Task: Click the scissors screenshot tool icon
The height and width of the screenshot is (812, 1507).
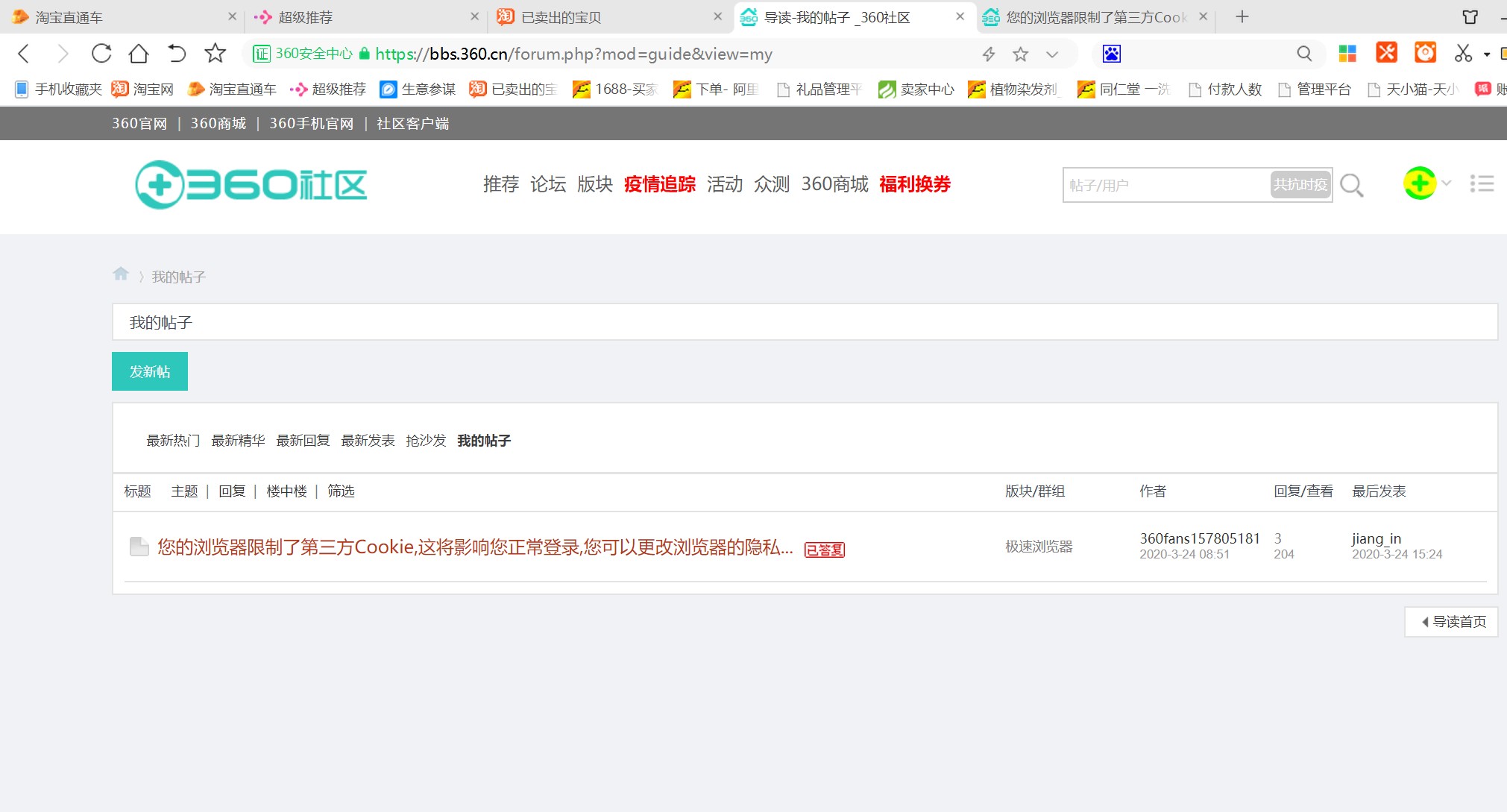Action: click(1462, 54)
